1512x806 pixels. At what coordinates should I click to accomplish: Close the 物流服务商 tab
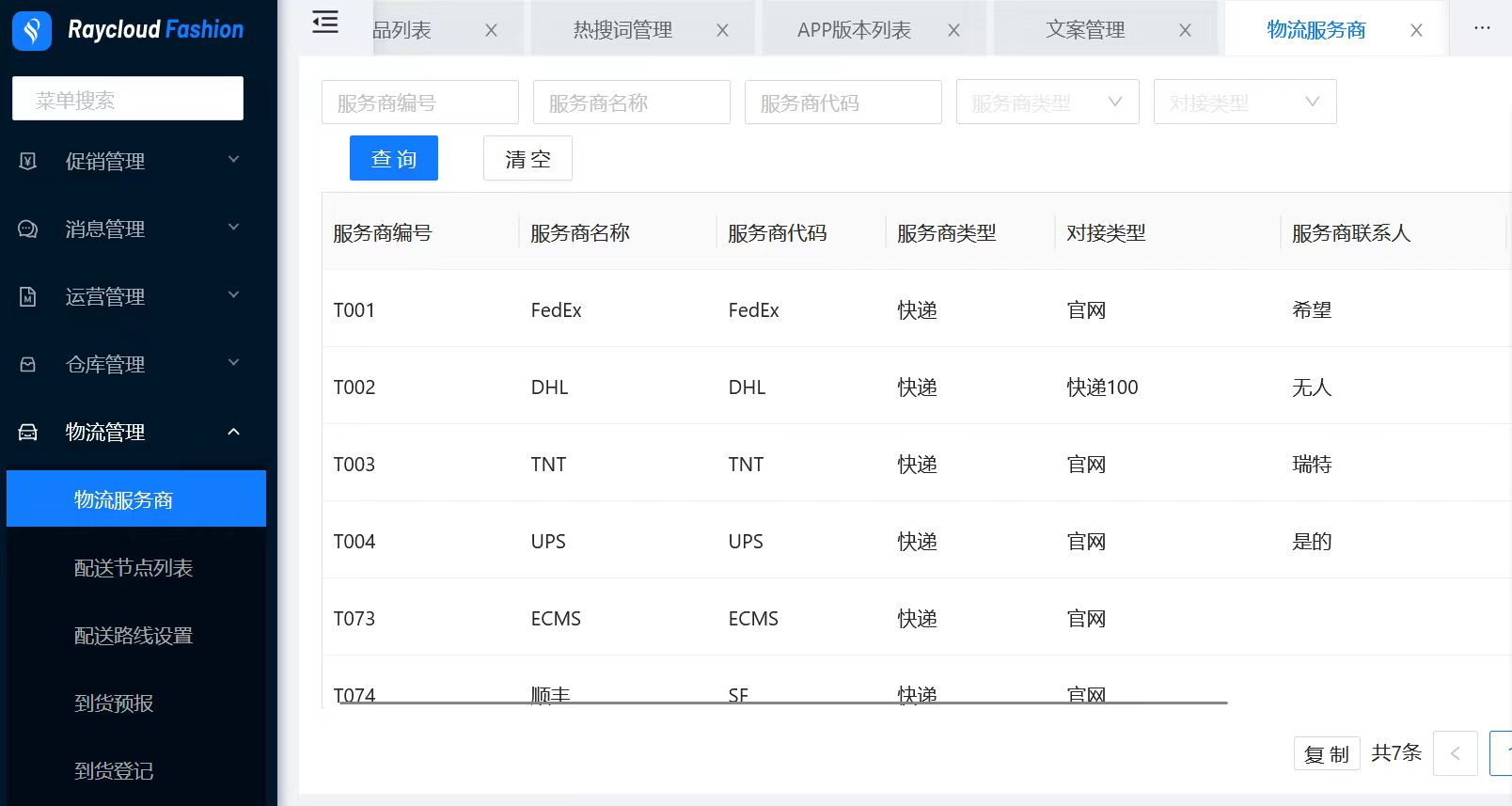[1416, 30]
